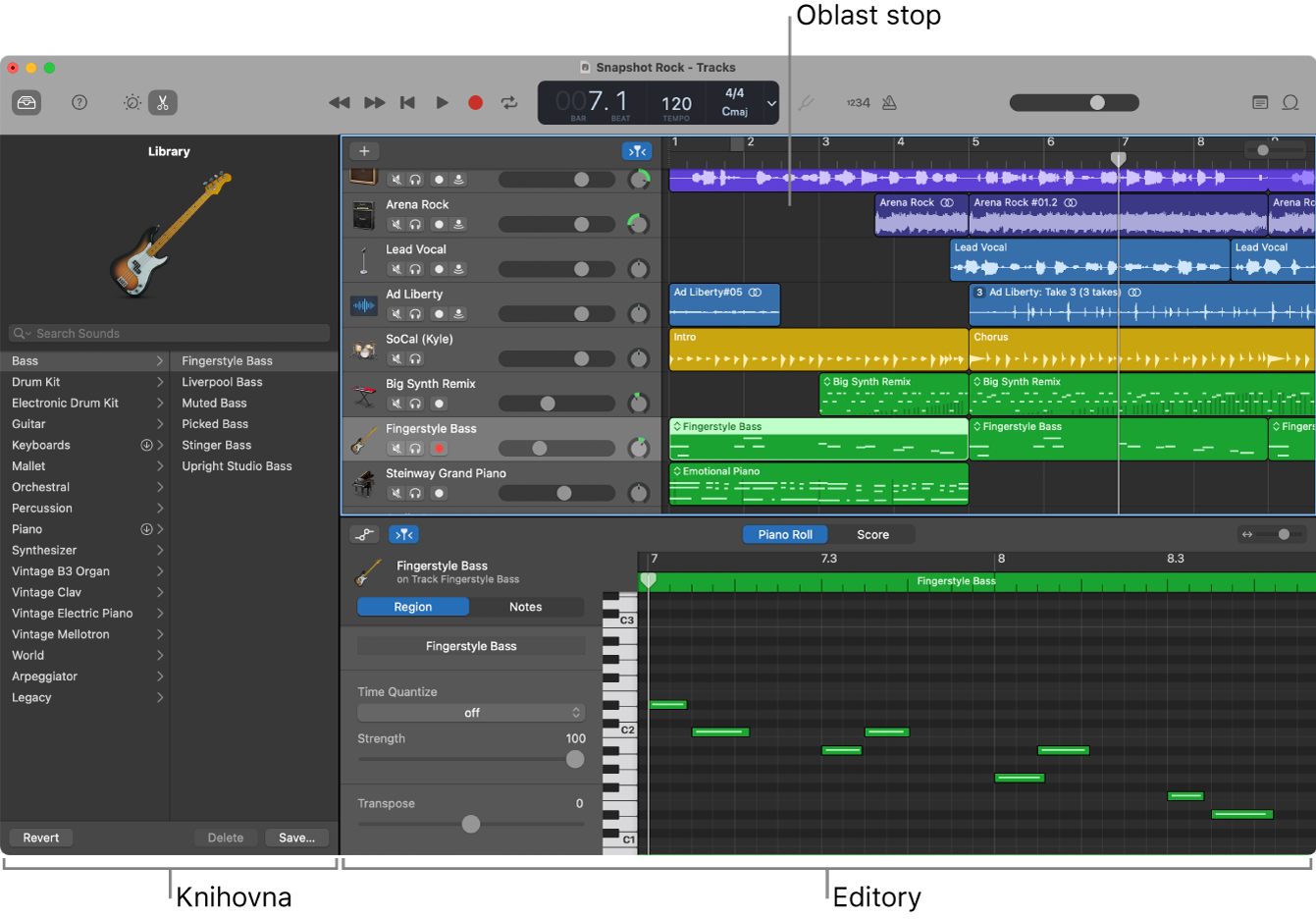Click the metronome icon in the control bar
The height and width of the screenshot is (919, 1316).
888,102
